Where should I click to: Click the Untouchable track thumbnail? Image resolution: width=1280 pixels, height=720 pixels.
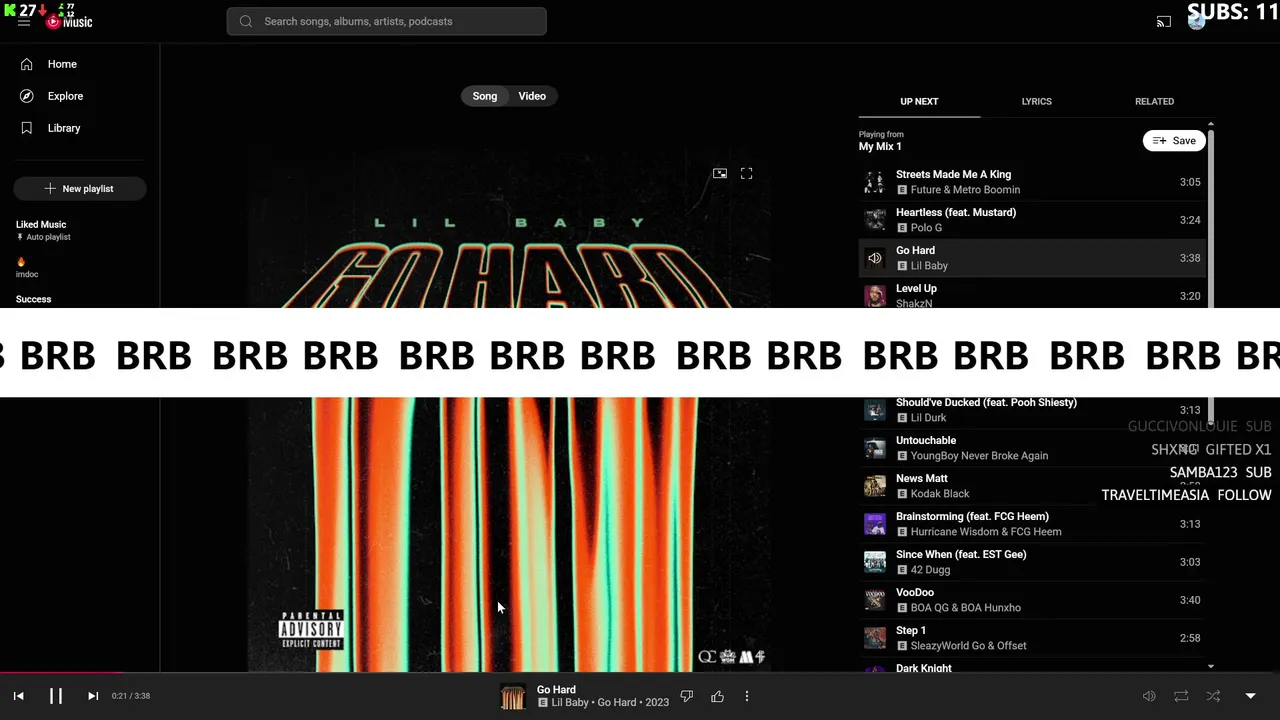[x=875, y=448]
